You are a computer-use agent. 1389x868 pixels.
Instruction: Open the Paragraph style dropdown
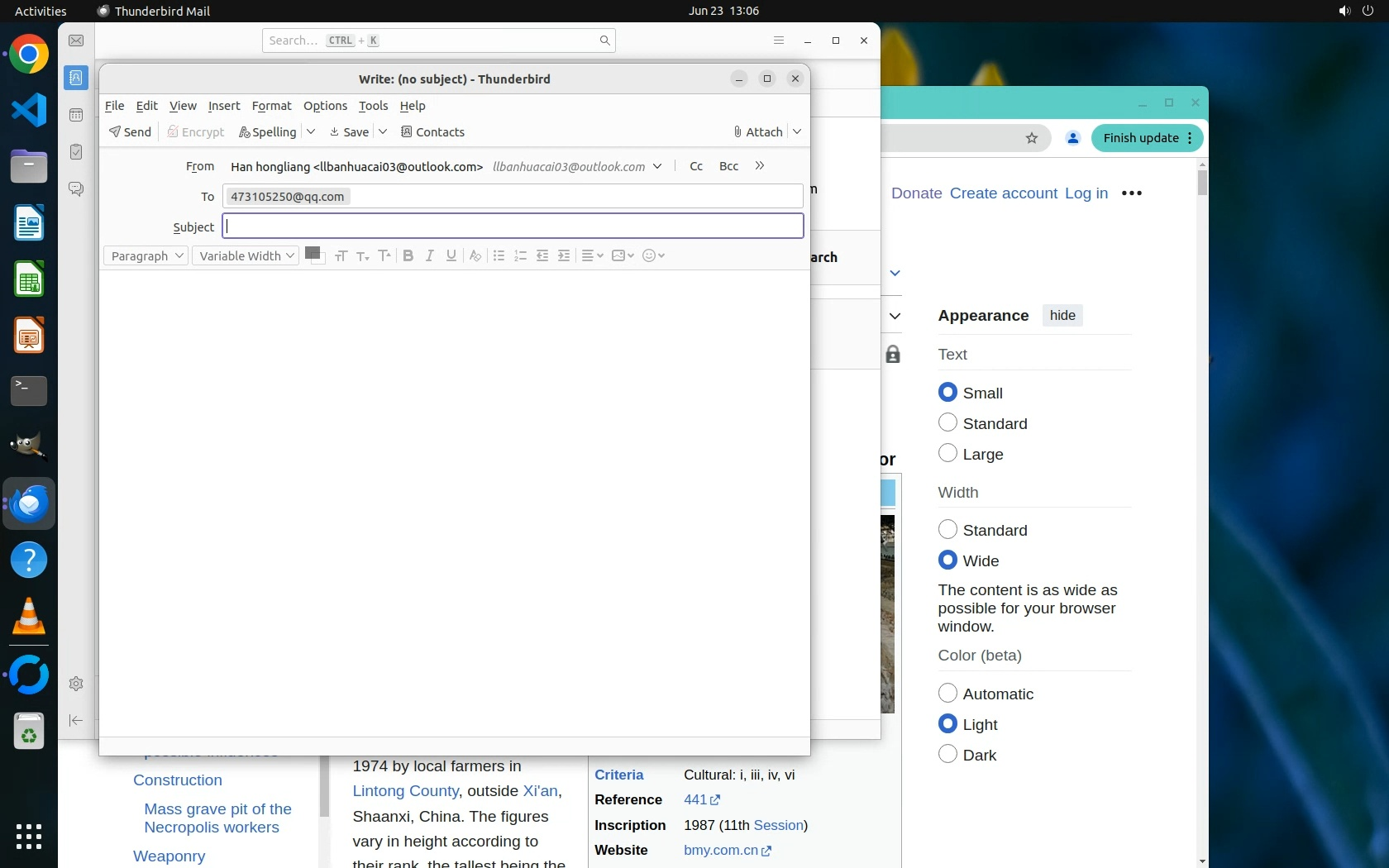[146, 256]
